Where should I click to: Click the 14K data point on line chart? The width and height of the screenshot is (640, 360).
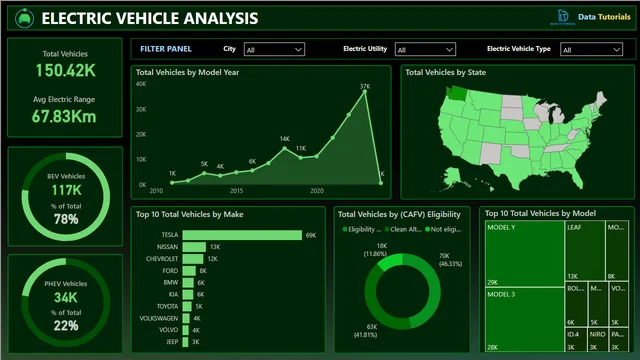[285, 148]
